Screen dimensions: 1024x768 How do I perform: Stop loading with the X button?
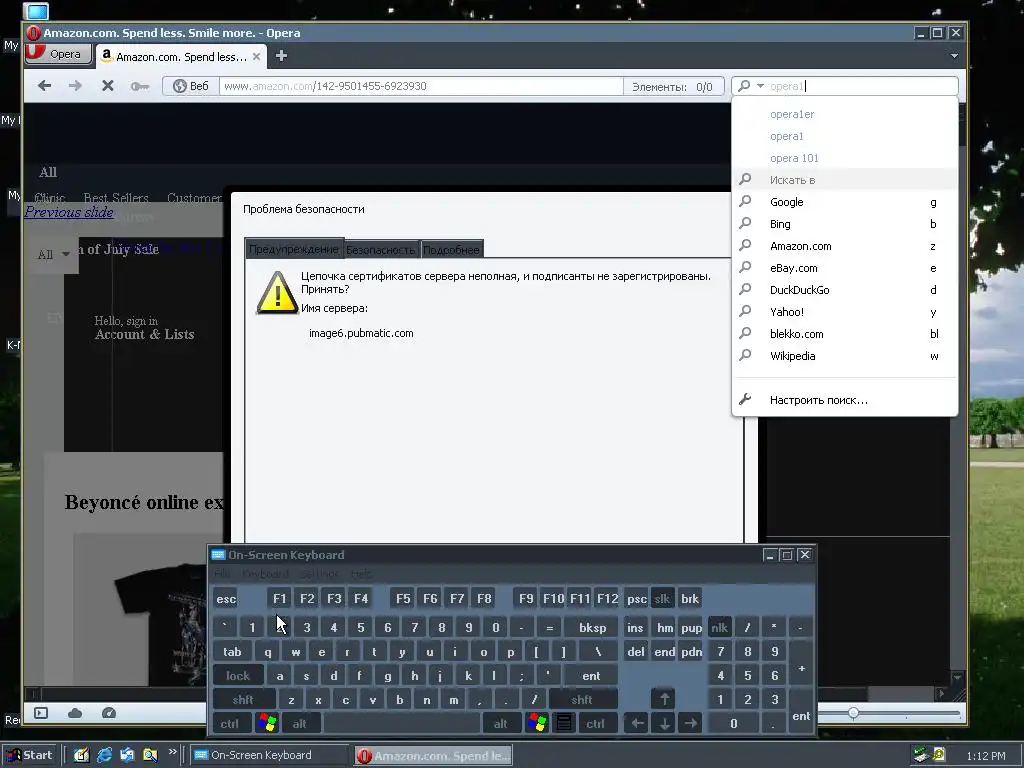click(x=108, y=86)
